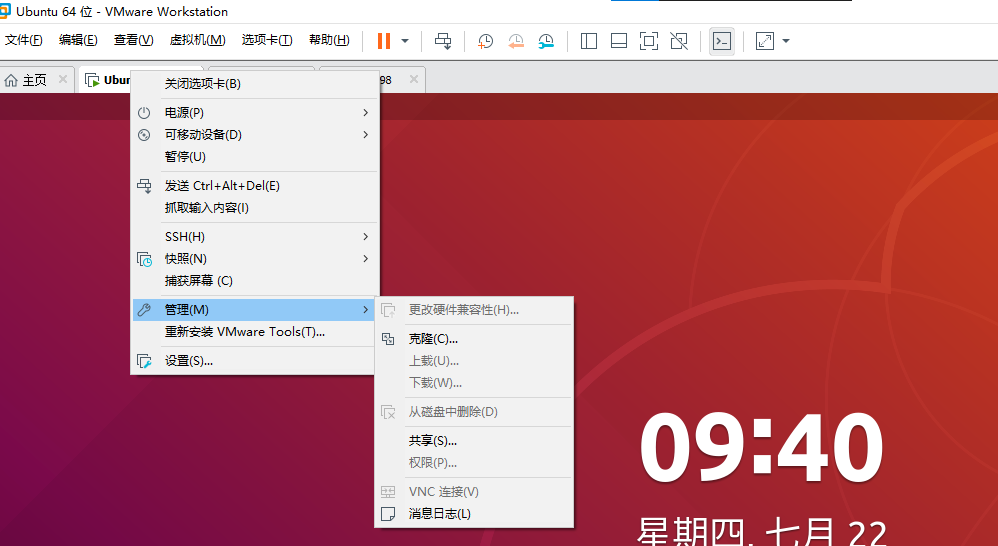
Task: Expand the SSH(H) submenu
Action: (x=255, y=237)
